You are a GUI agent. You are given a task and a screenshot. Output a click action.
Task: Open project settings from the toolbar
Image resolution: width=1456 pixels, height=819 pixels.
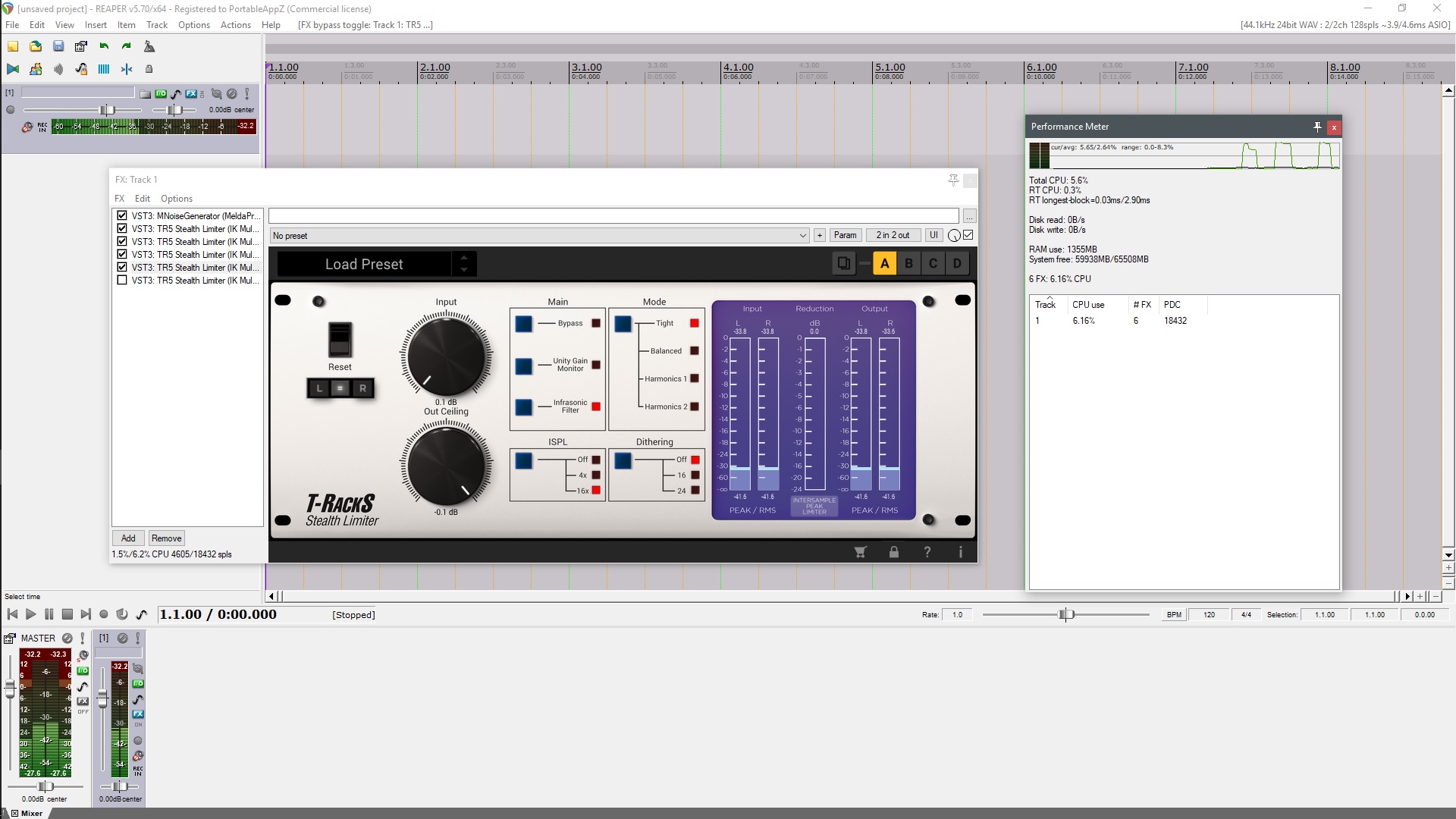coord(81,46)
